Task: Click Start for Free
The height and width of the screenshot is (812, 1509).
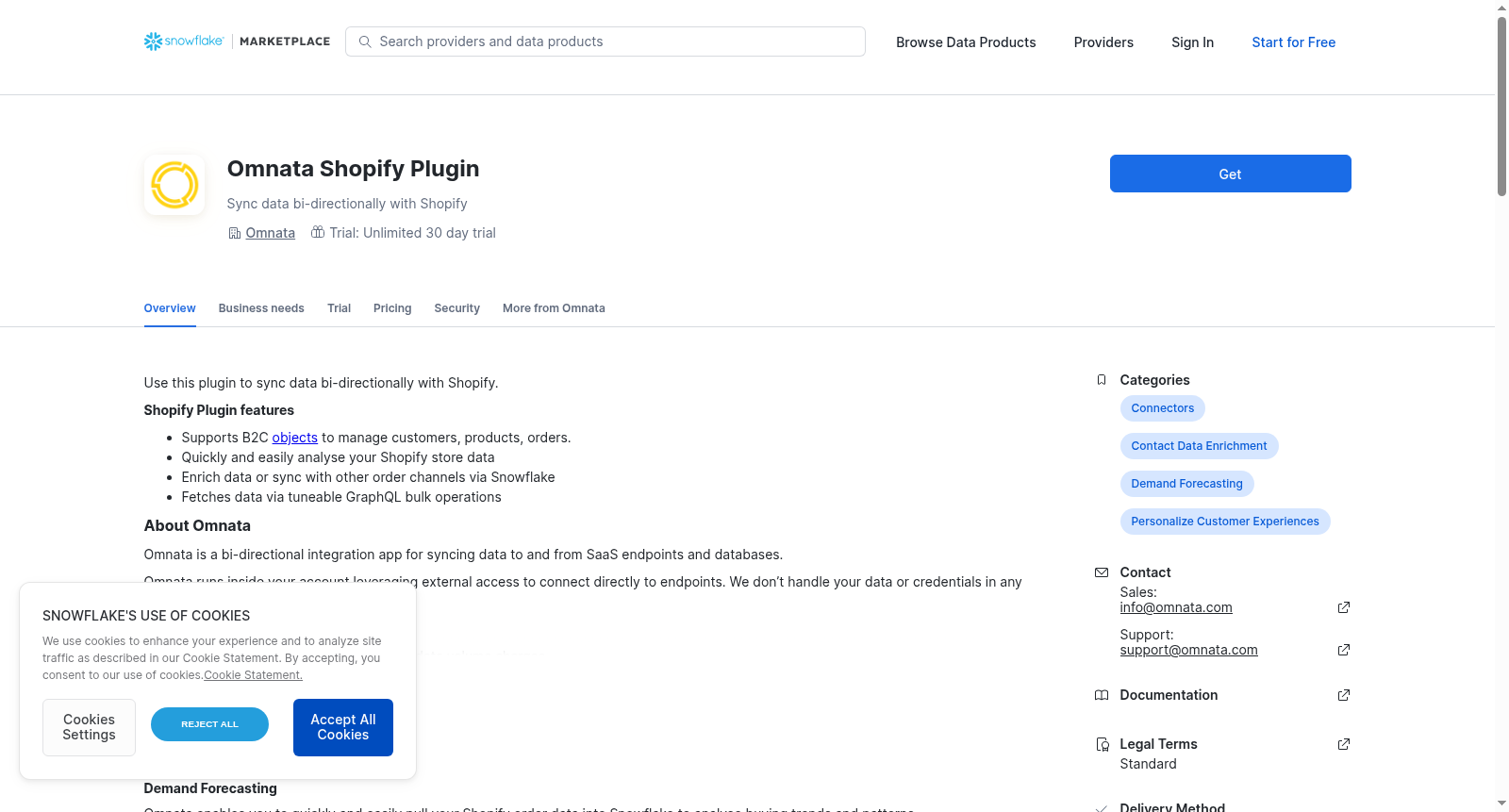Action: point(1293,42)
